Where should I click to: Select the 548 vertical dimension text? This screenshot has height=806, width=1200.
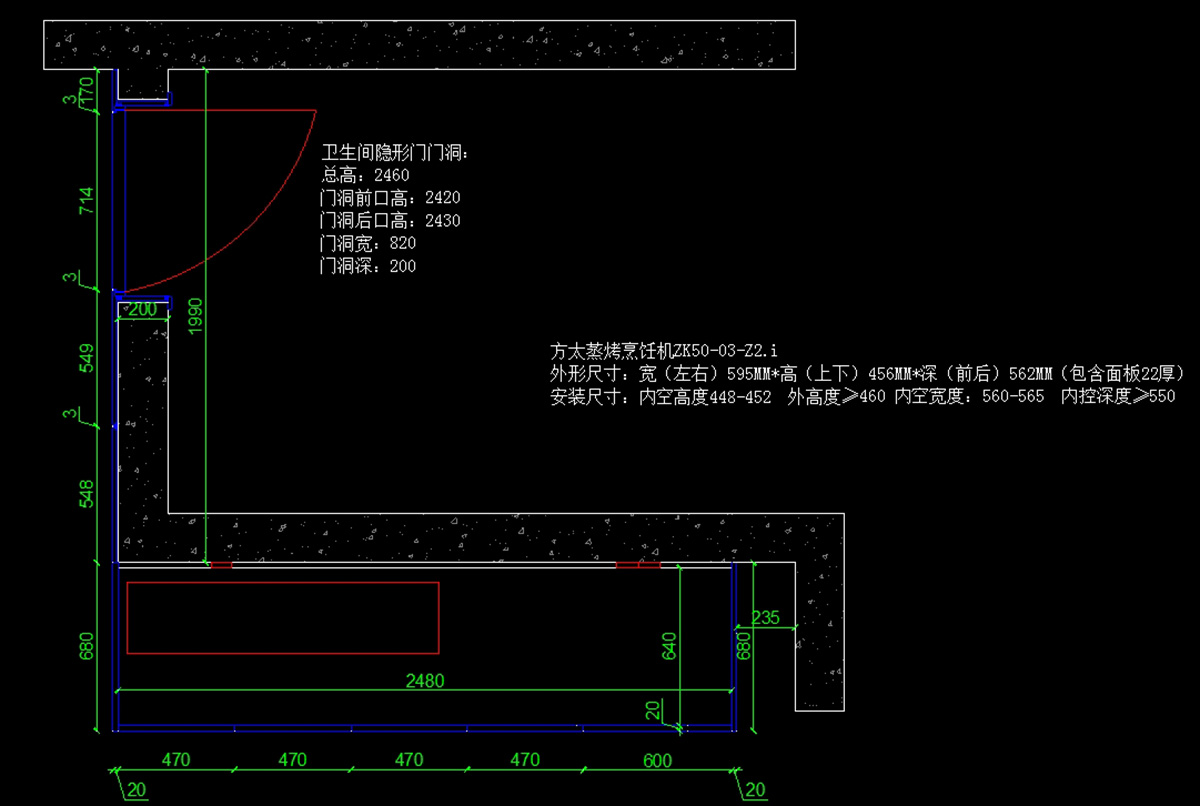click(87, 493)
